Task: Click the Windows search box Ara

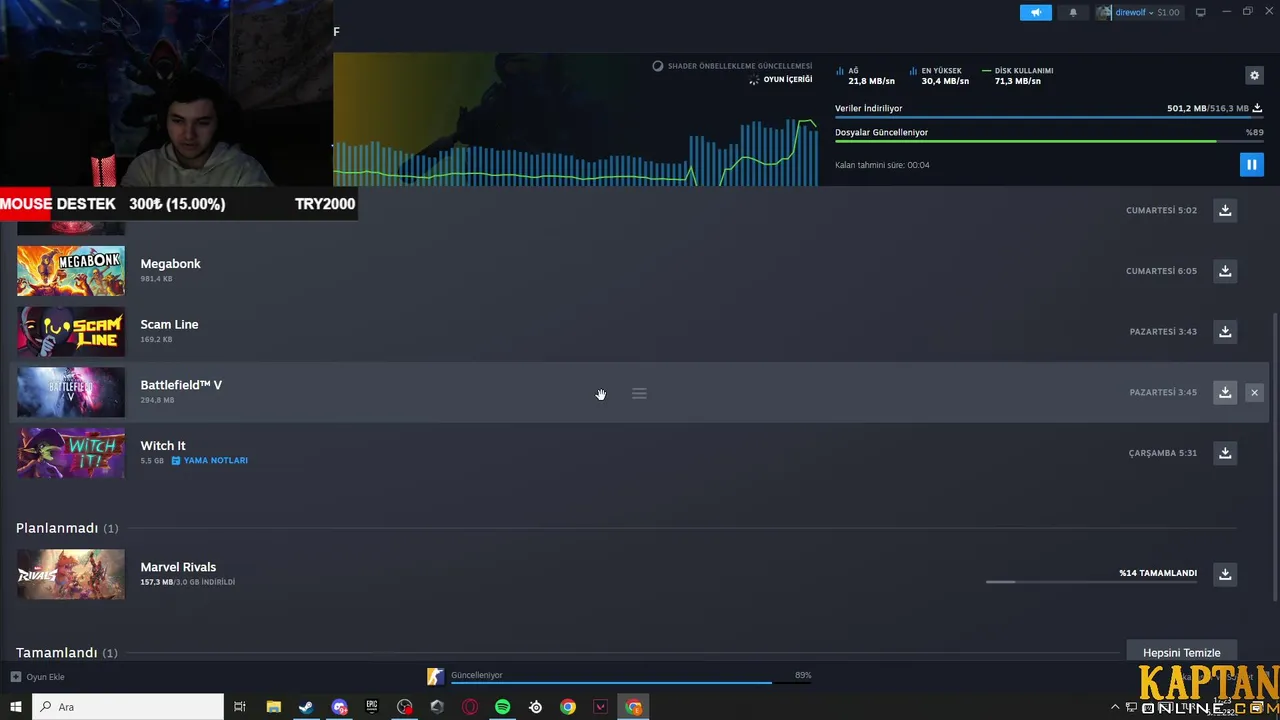Action: [x=128, y=707]
